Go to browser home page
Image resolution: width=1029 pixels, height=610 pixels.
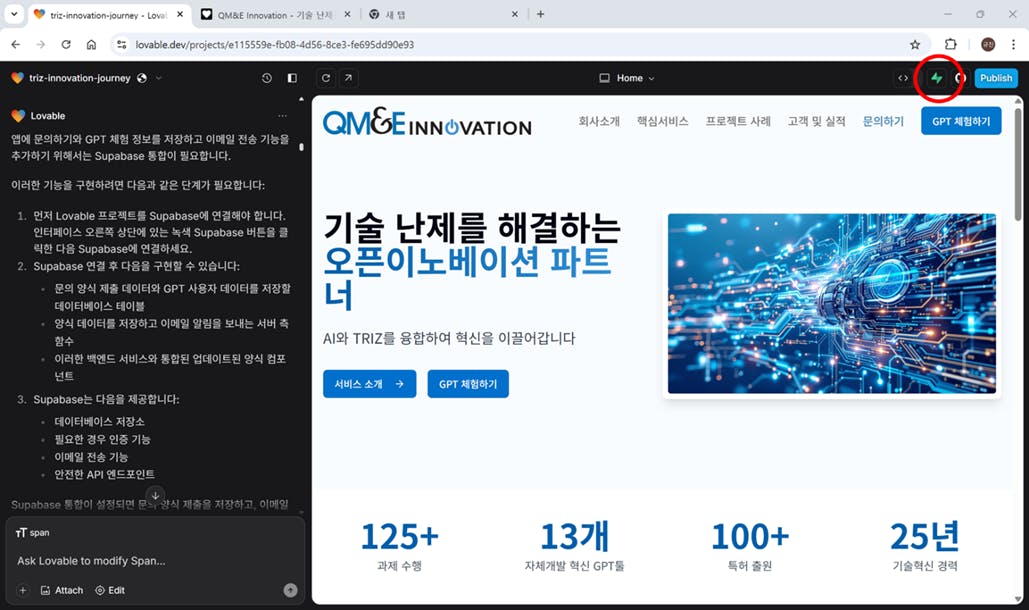coord(91,45)
